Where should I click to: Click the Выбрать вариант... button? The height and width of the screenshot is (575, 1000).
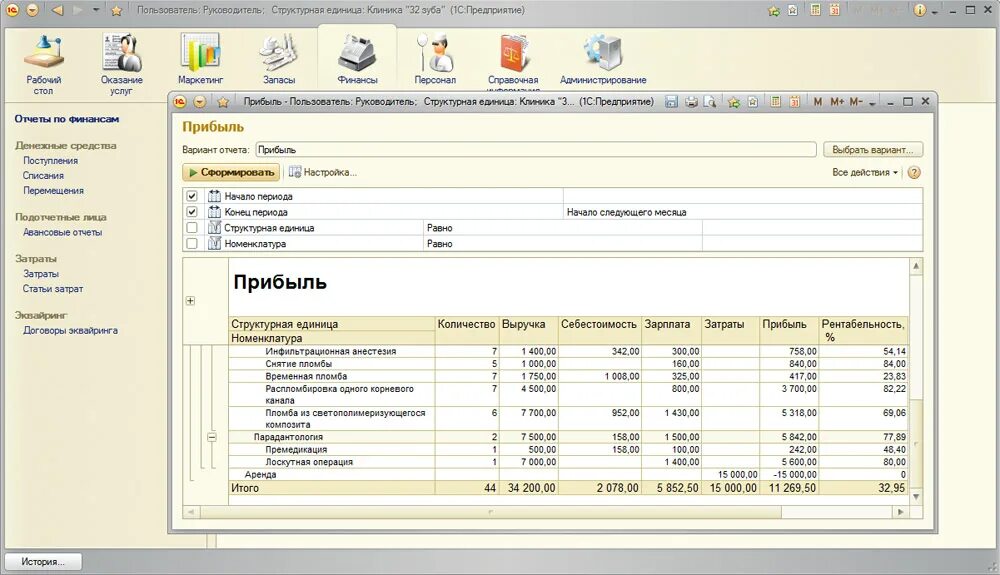click(x=872, y=150)
